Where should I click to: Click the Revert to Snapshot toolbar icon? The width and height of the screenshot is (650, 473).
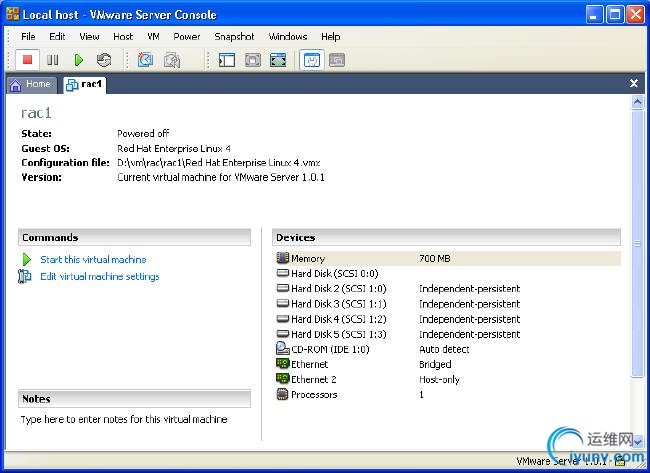click(172, 60)
